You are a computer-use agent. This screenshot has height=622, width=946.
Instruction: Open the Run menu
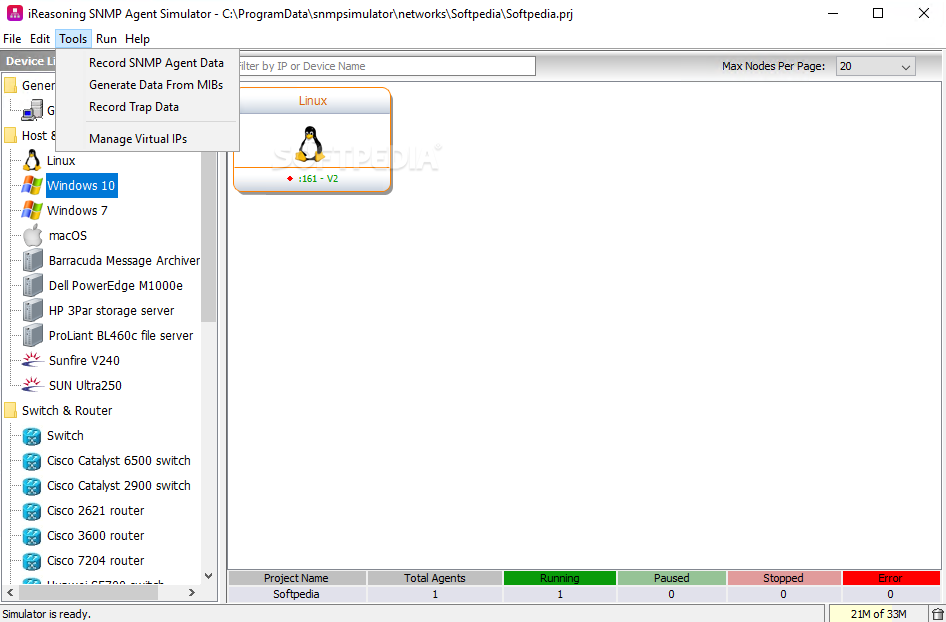tap(106, 39)
